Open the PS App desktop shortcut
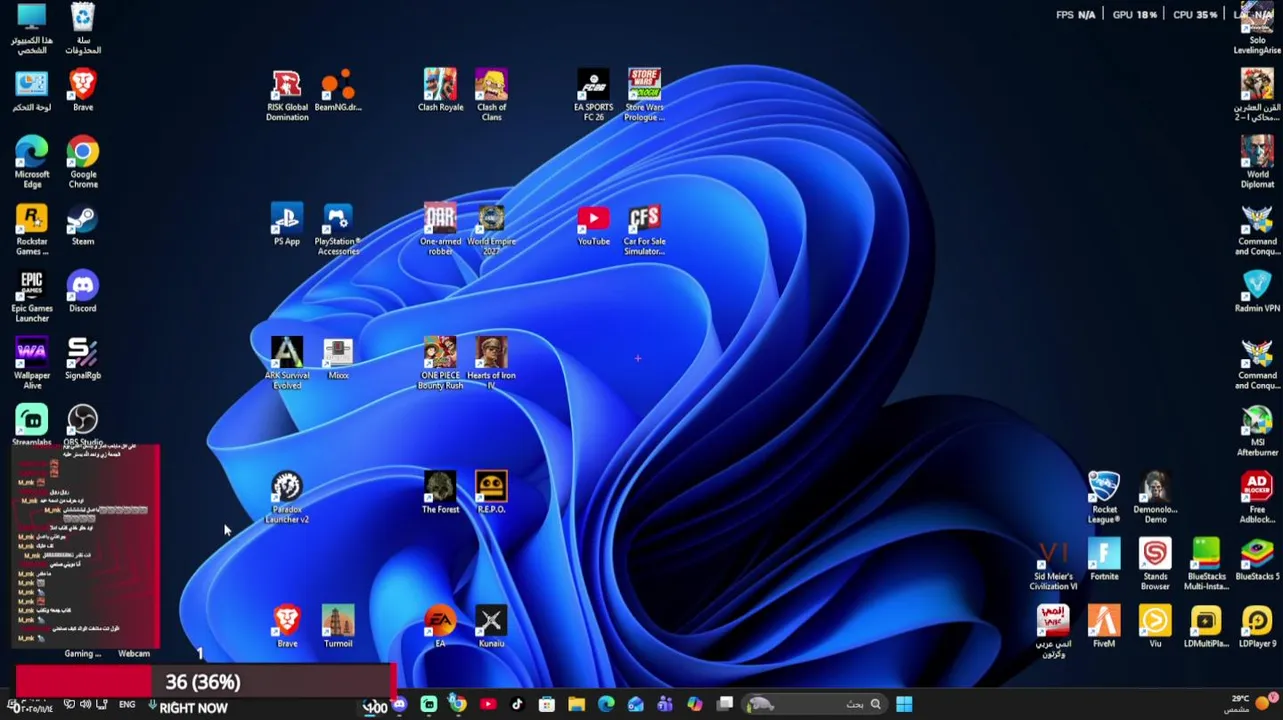 [287, 225]
